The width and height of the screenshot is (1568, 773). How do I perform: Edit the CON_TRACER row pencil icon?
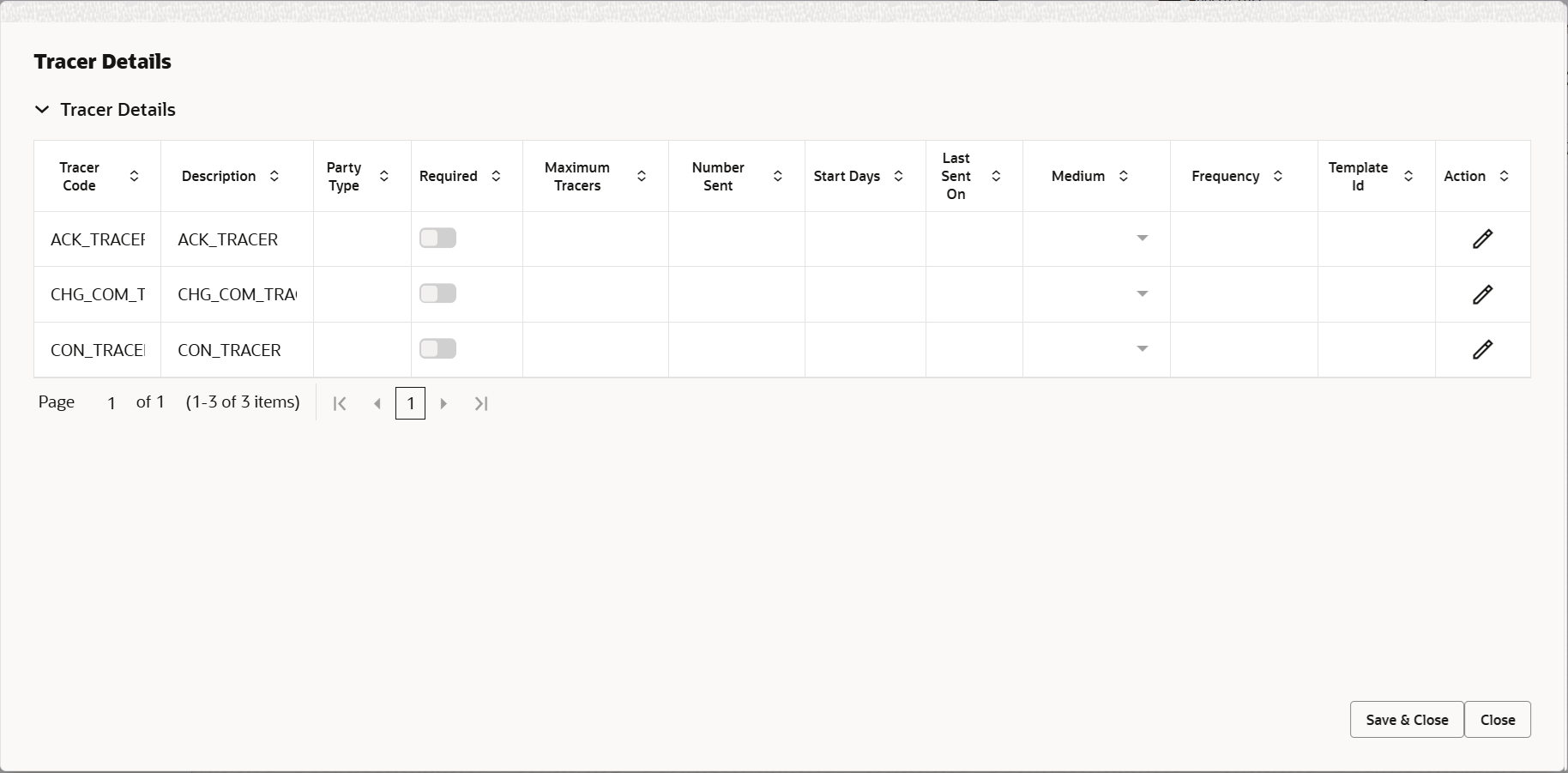pos(1482,349)
